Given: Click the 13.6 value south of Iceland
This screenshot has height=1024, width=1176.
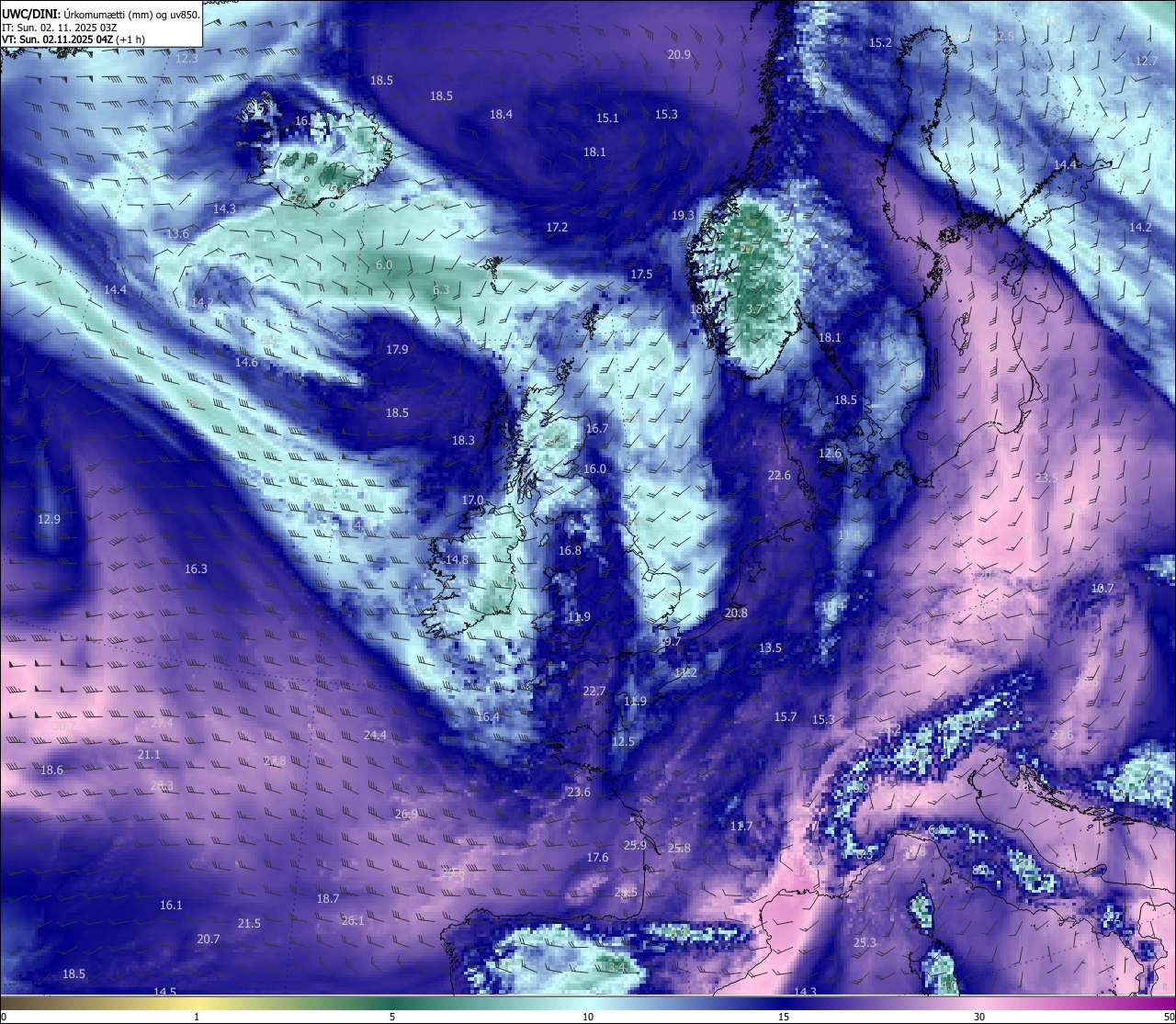Looking at the screenshot, I should click(x=177, y=234).
